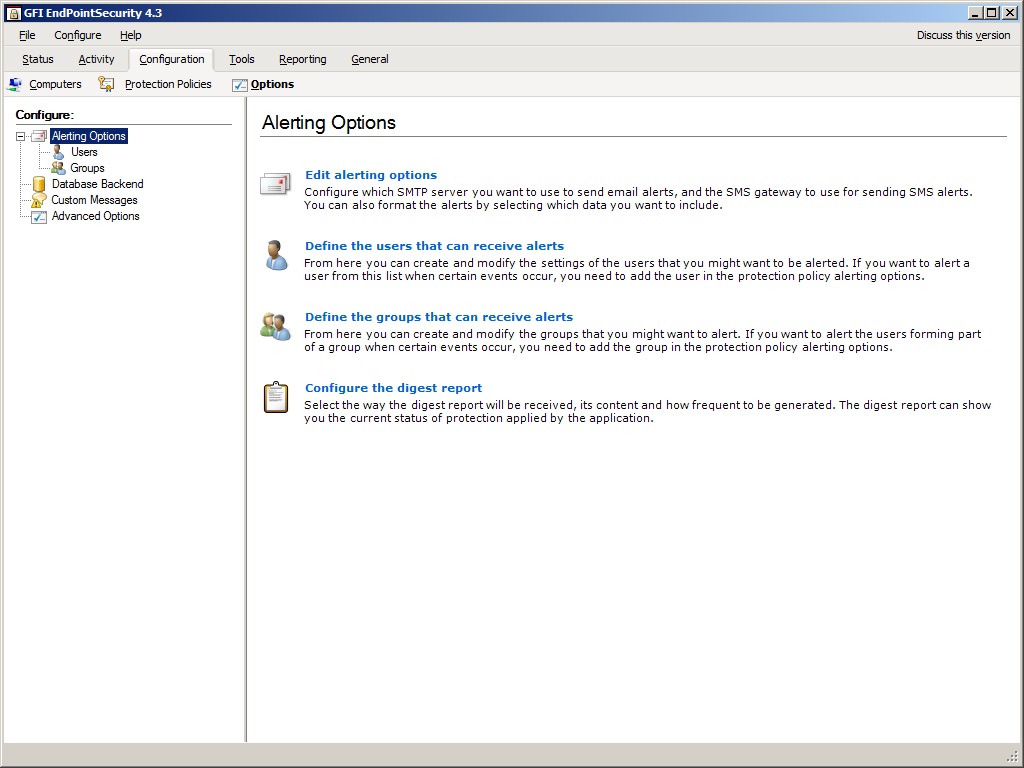Click the two-person icon beside Define the groups
Screen dimensions: 1024x768
(x=275, y=326)
